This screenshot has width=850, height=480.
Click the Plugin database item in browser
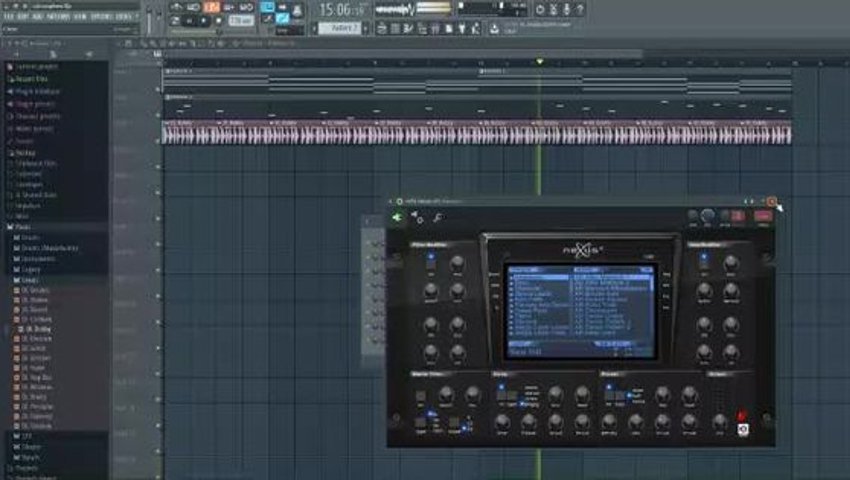[37, 92]
